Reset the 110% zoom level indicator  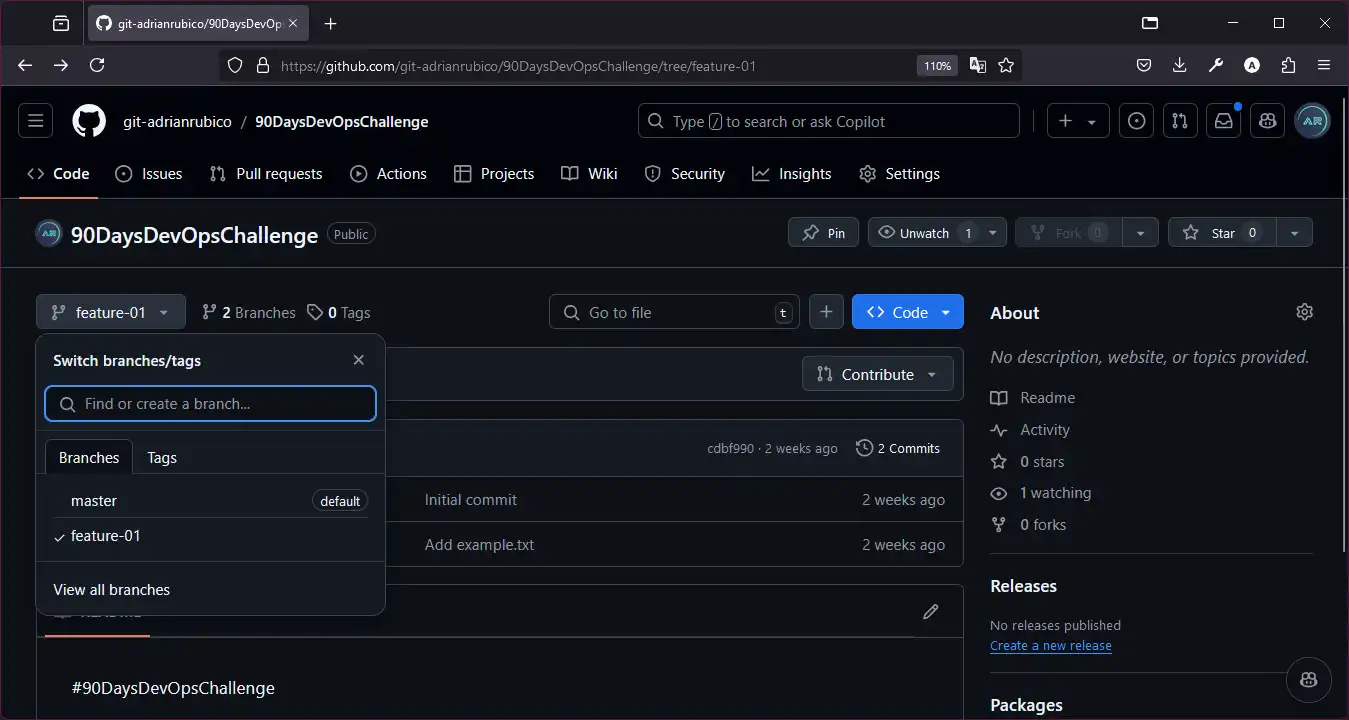tap(938, 65)
